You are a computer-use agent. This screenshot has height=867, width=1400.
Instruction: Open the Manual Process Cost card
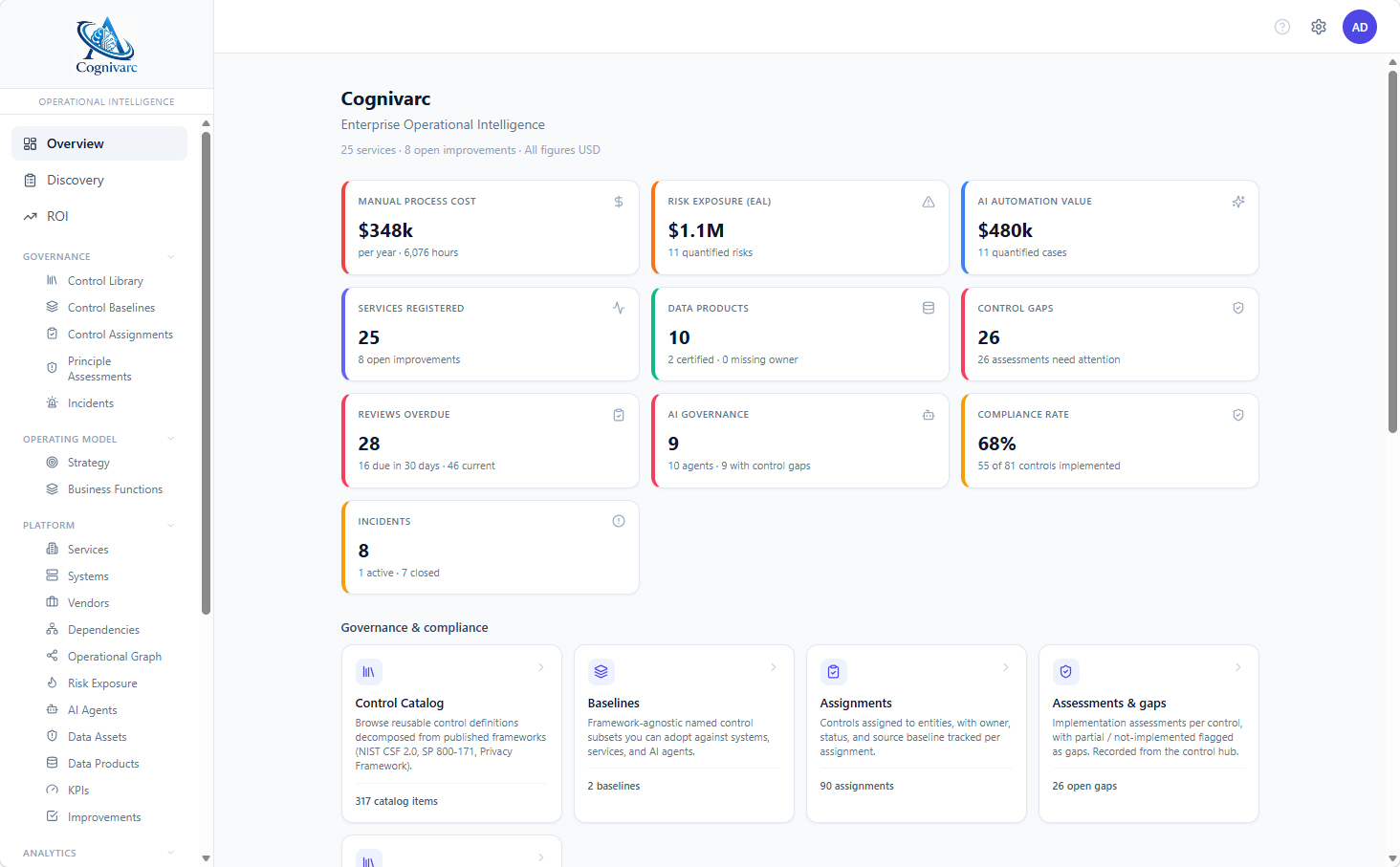pyautogui.click(x=490, y=228)
